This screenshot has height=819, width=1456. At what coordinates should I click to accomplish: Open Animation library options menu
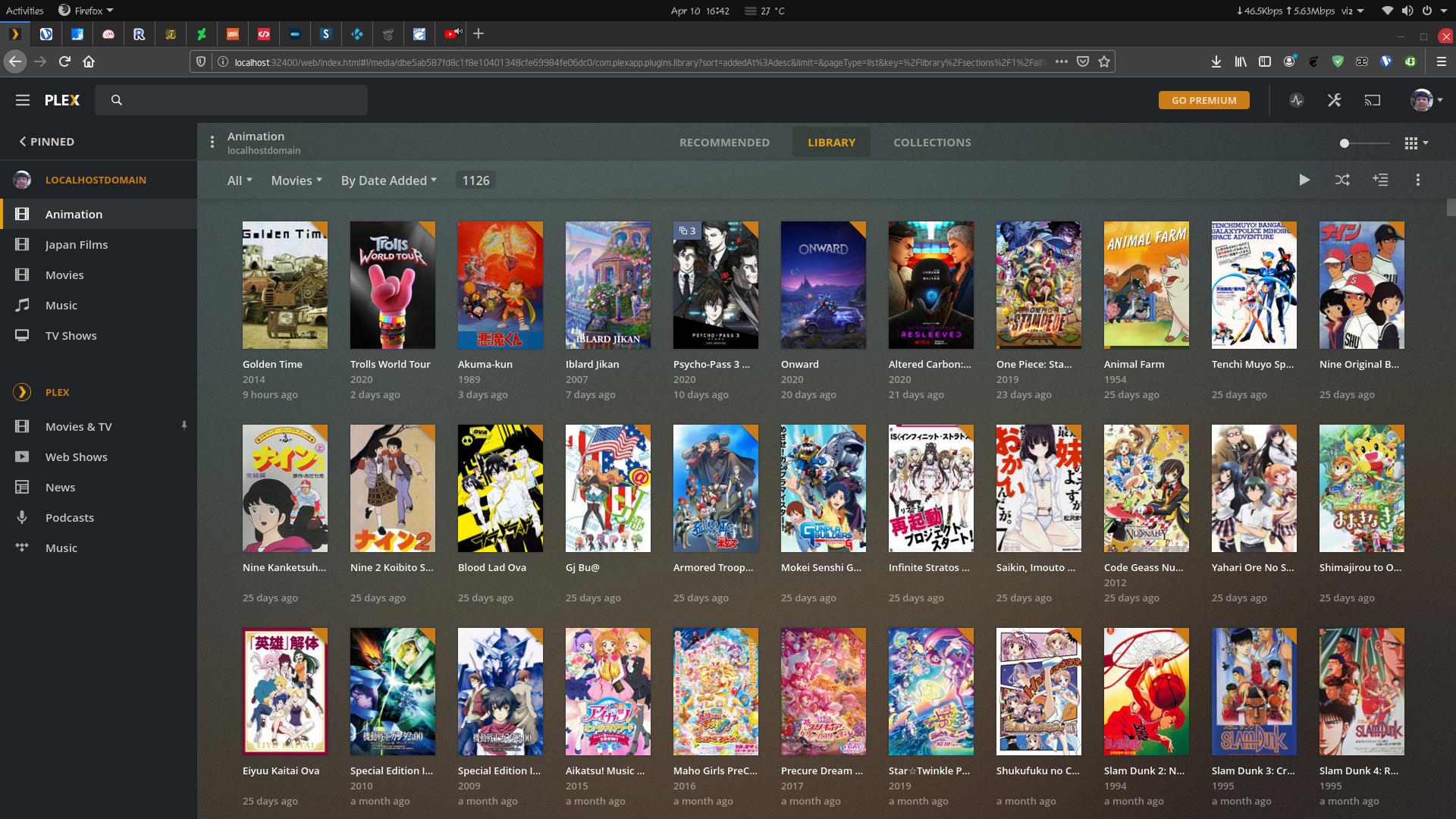212,142
